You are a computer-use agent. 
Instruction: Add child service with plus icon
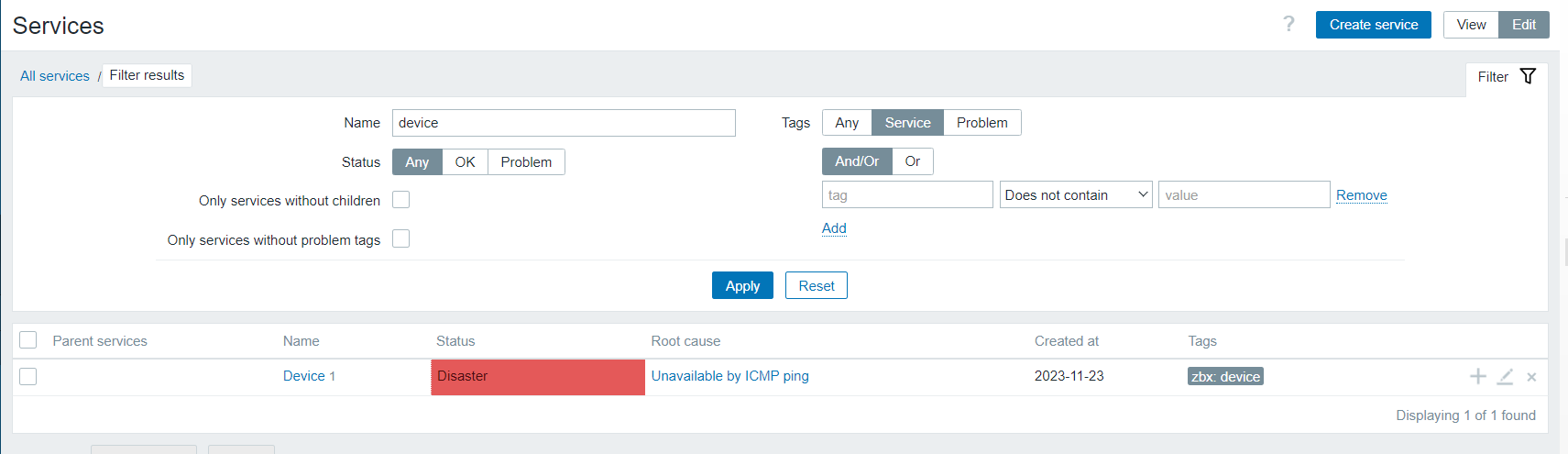point(1477,376)
